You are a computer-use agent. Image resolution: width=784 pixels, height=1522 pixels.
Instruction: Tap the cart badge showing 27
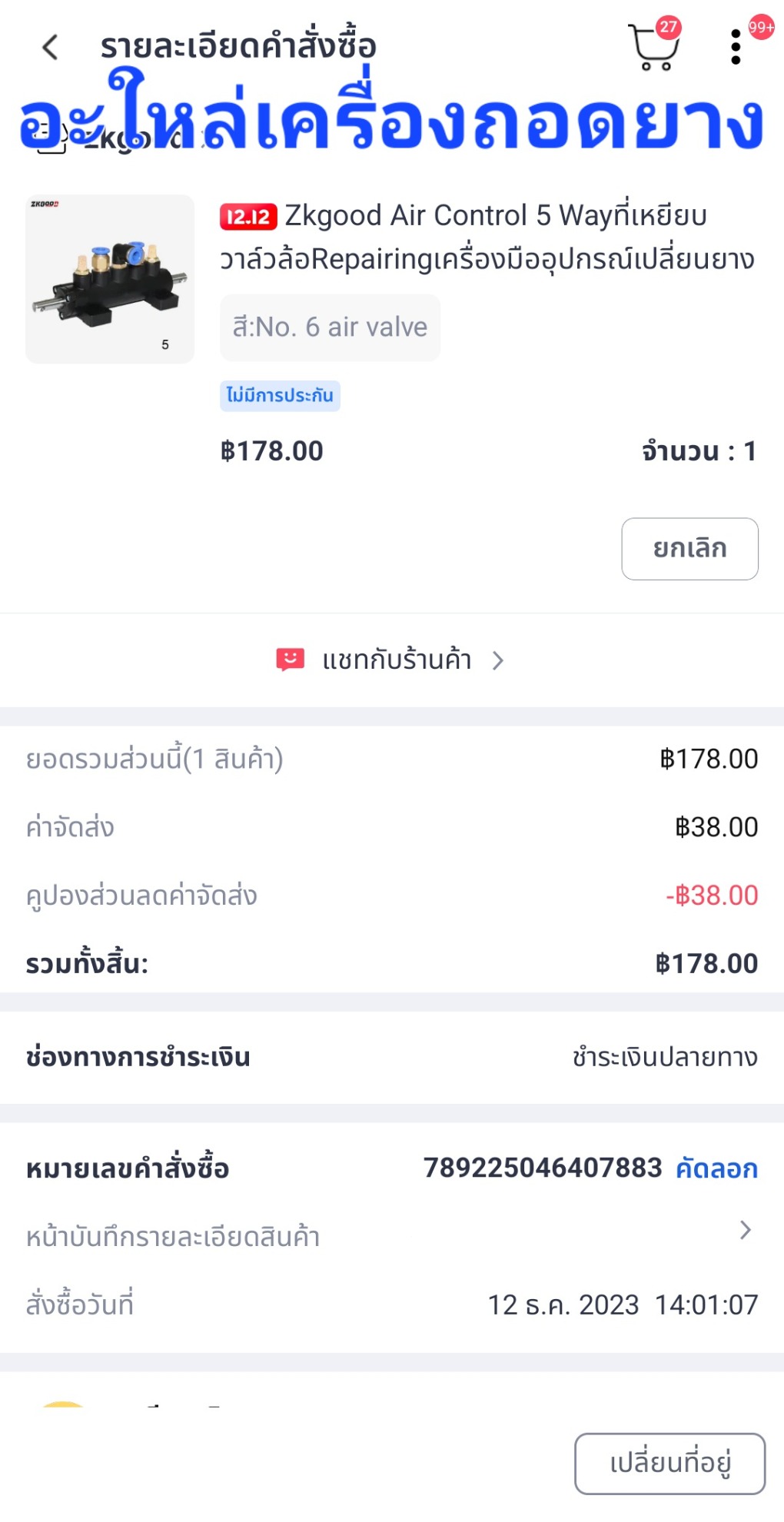(669, 27)
